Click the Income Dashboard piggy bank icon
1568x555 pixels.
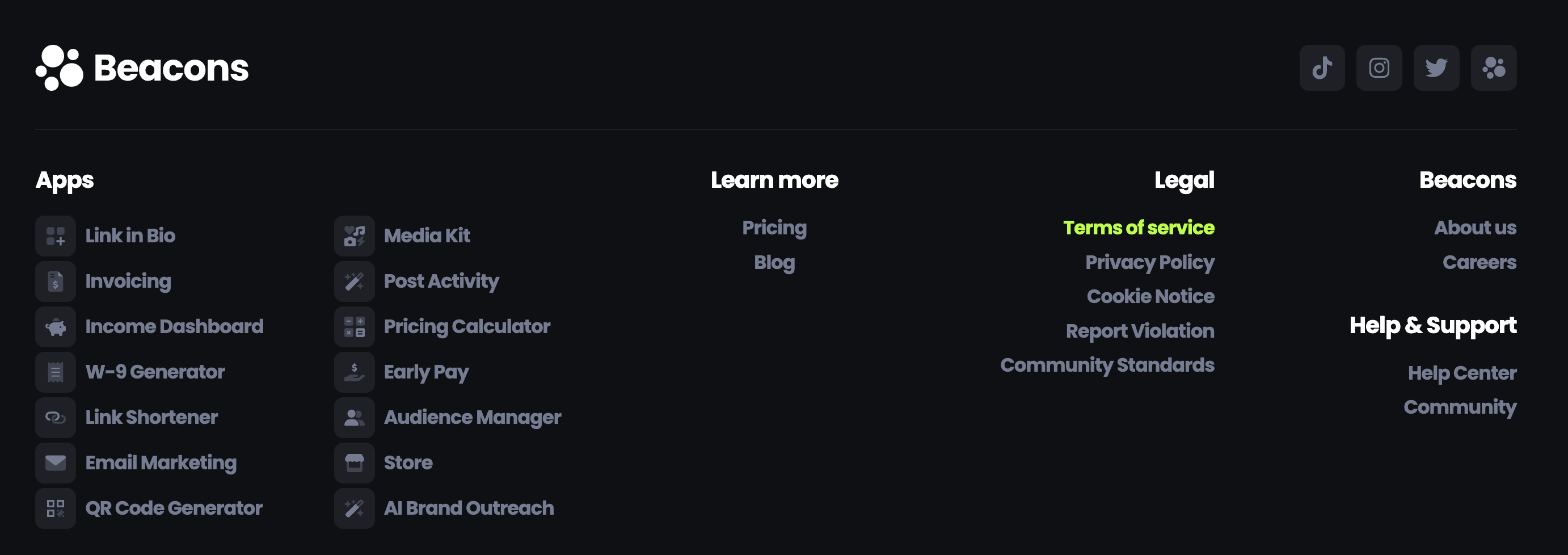point(56,326)
